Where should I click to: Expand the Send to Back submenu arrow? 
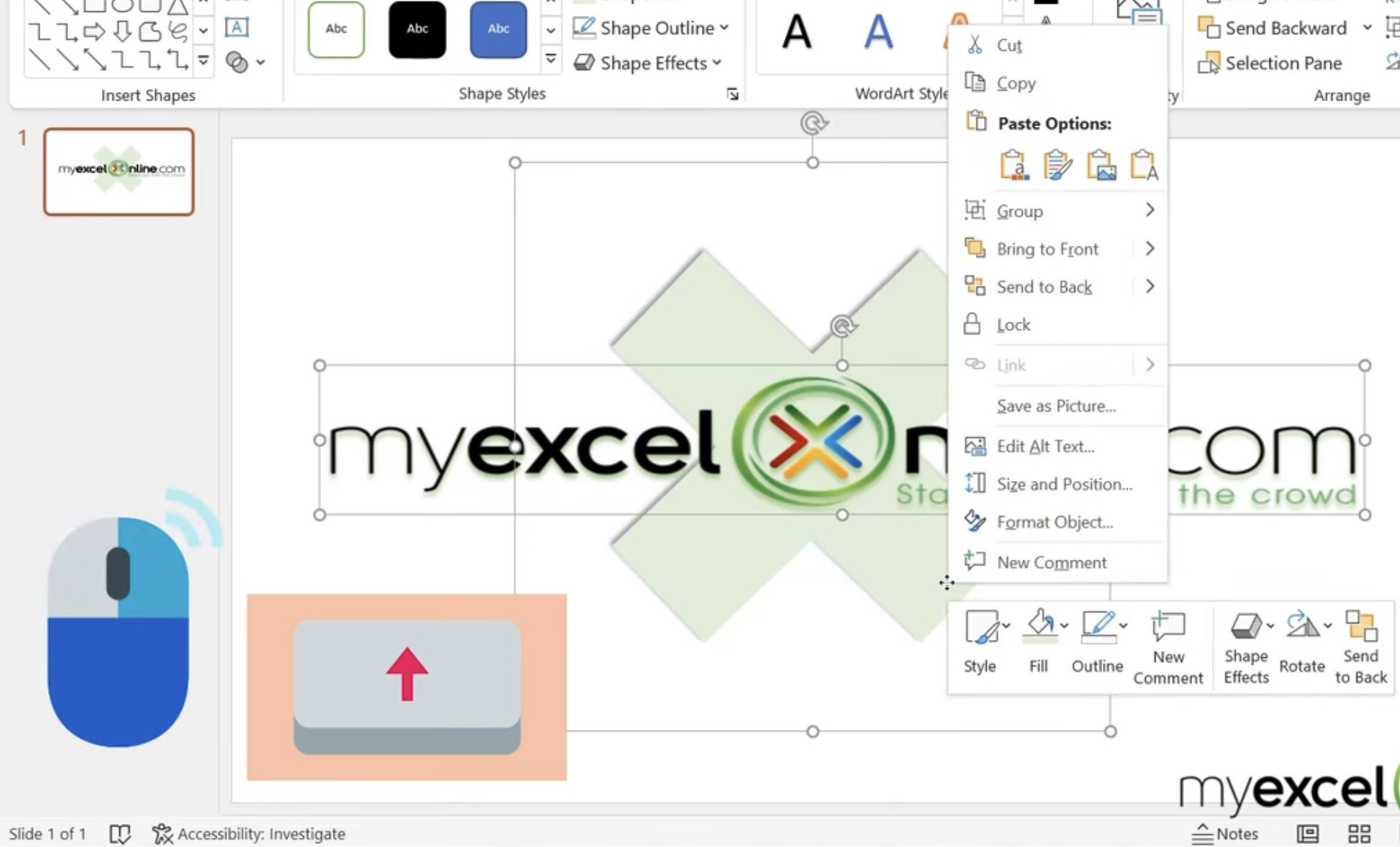[x=1150, y=287]
